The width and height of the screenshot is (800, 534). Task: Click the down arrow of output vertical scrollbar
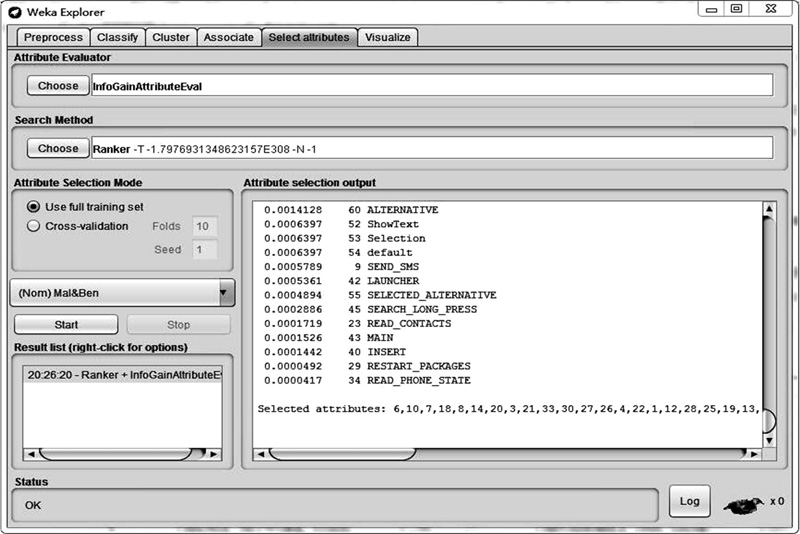pos(769,438)
